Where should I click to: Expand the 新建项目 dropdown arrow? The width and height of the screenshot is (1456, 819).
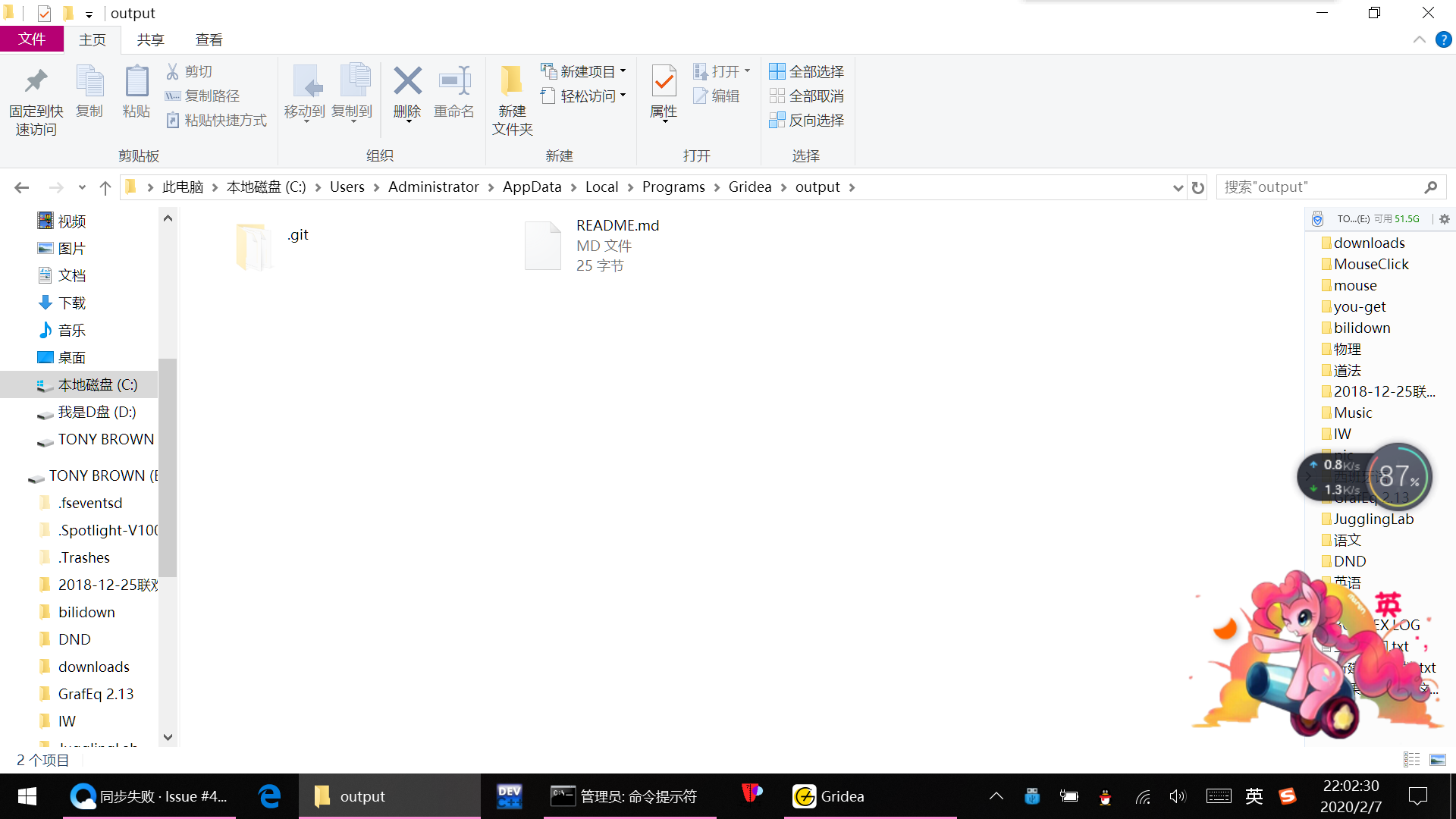[623, 71]
